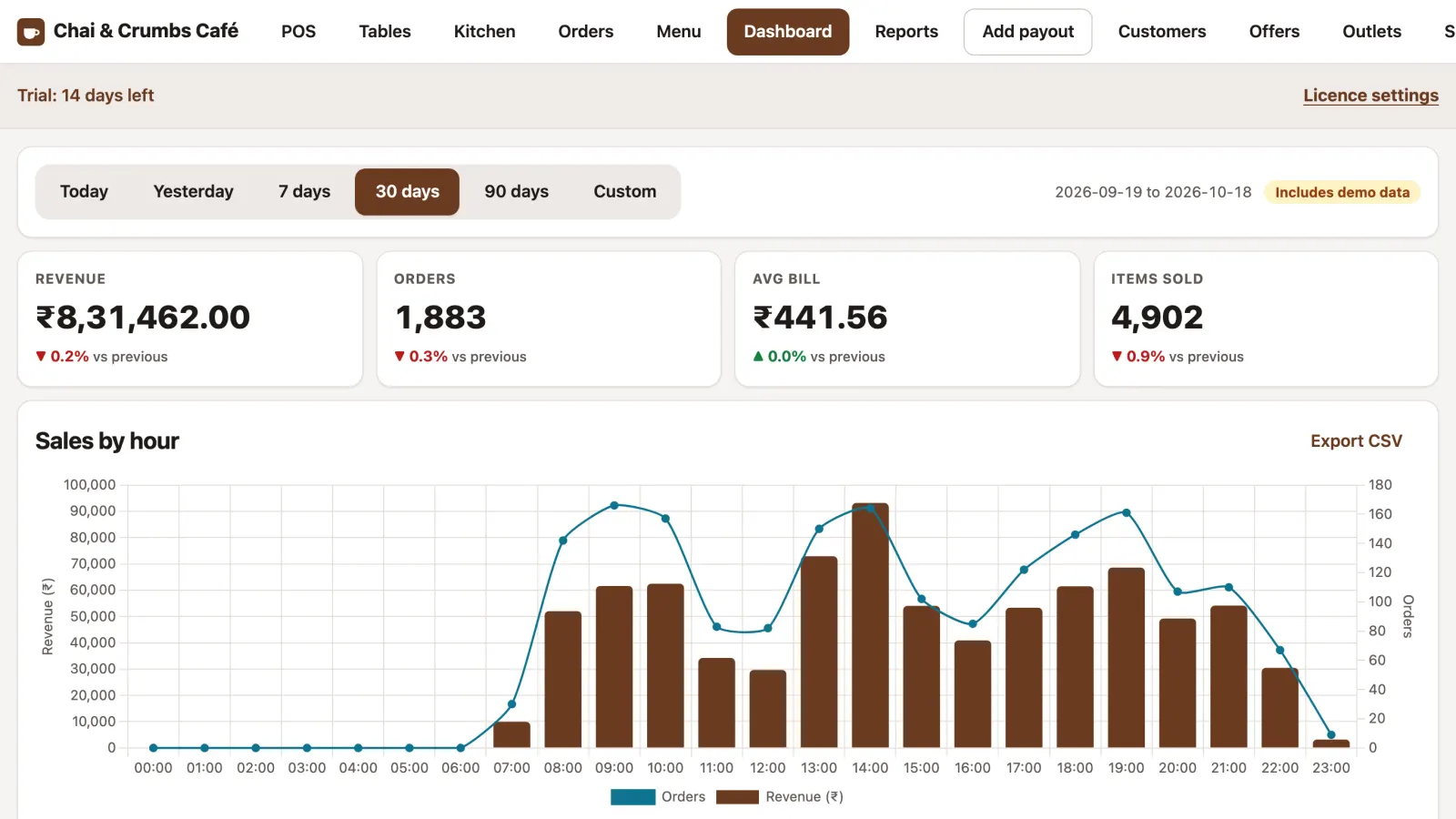The height and width of the screenshot is (819, 1456).
Task: Go to Tables in the navigation
Action: (x=385, y=32)
